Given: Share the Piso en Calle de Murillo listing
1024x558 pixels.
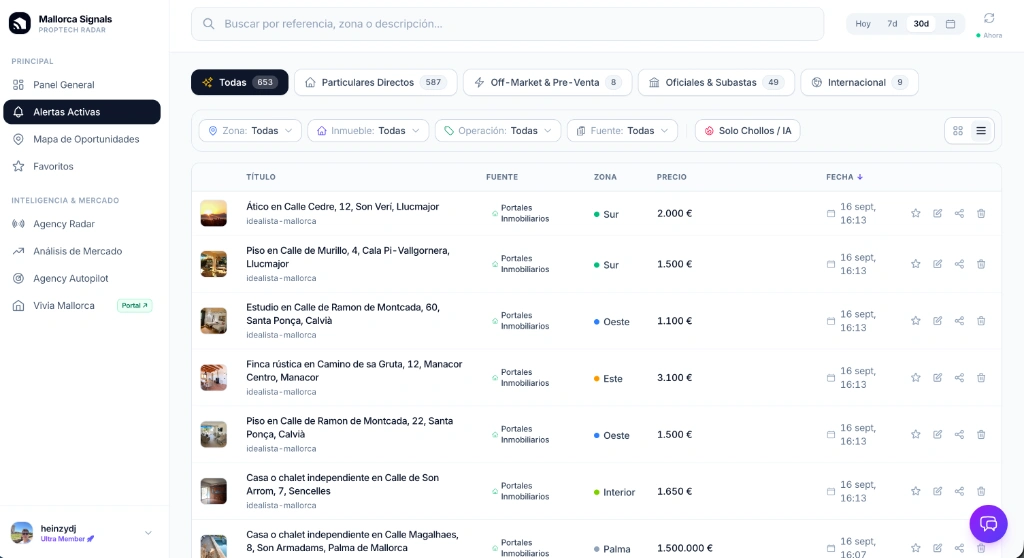Looking at the screenshot, I should point(959,264).
